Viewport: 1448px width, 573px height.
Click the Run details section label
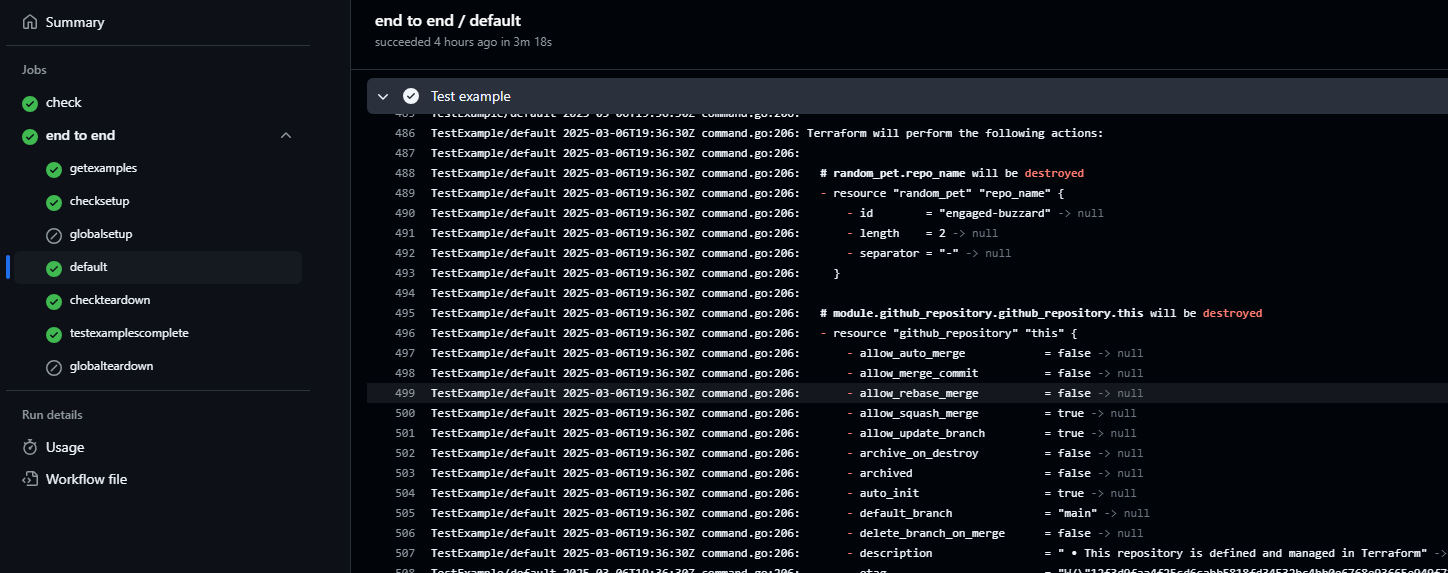pyautogui.click(x=52, y=415)
